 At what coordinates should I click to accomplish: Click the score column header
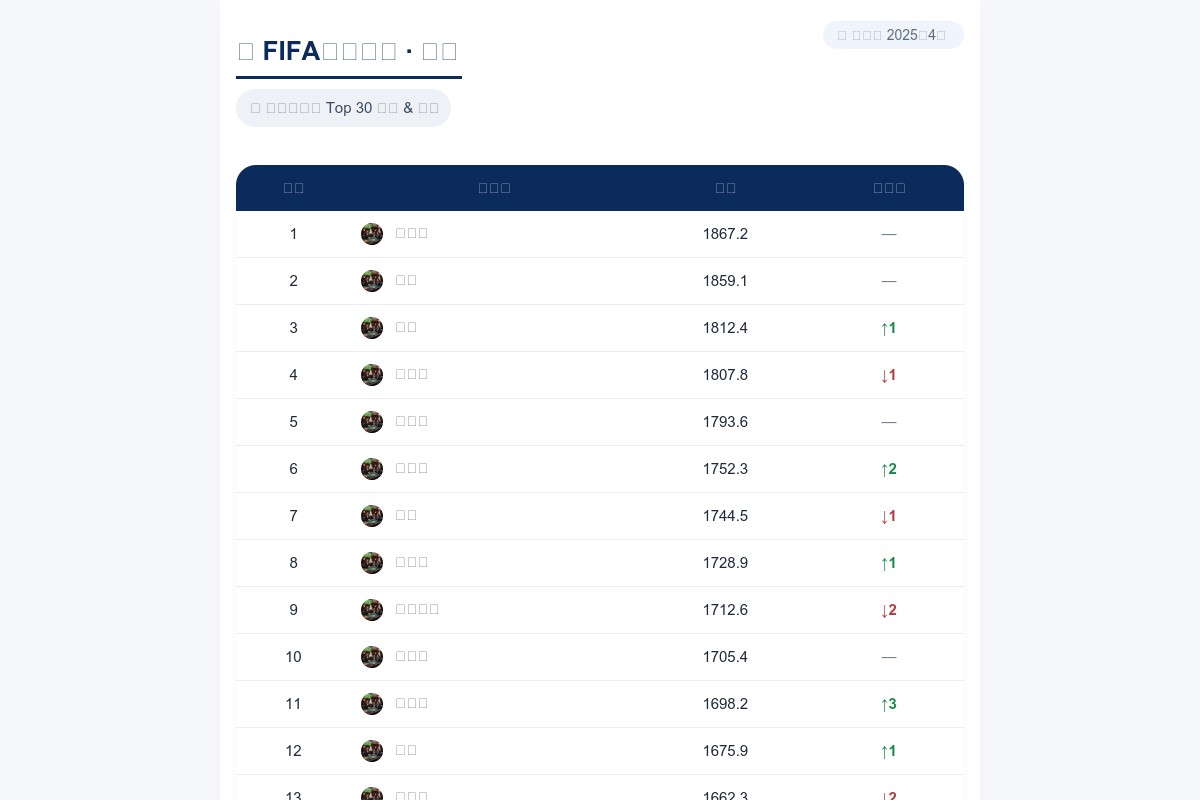pos(725,188)
